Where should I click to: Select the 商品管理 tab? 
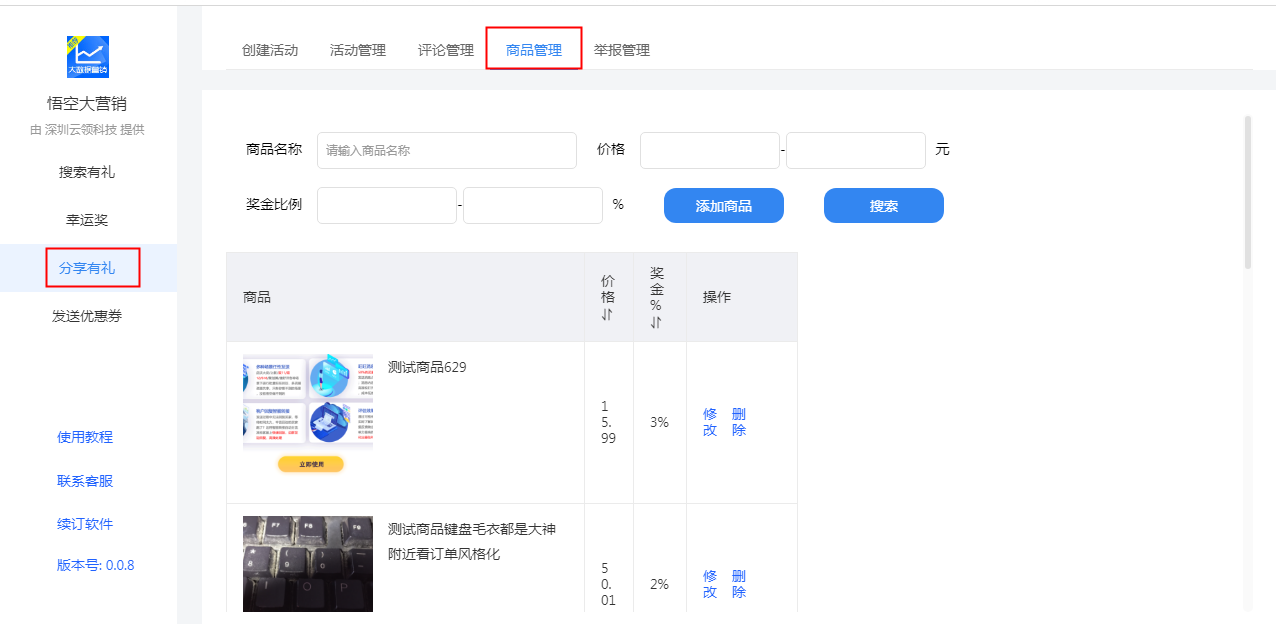point(534,50)
